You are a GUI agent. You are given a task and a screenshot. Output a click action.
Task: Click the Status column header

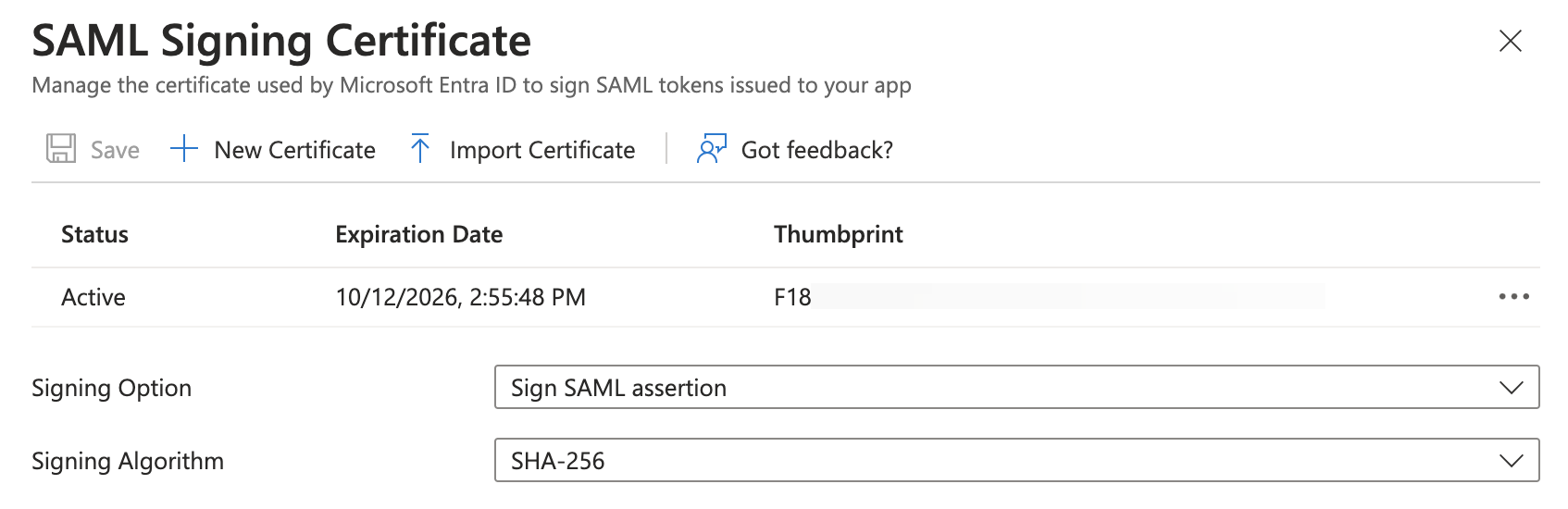[94, 235]
